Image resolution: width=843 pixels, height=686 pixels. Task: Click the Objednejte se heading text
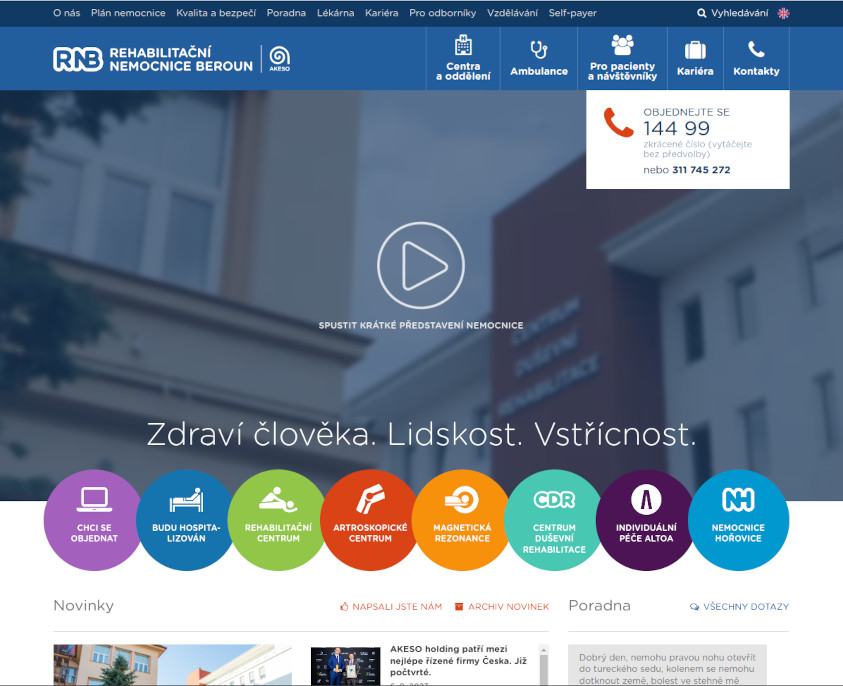point(687,112)
